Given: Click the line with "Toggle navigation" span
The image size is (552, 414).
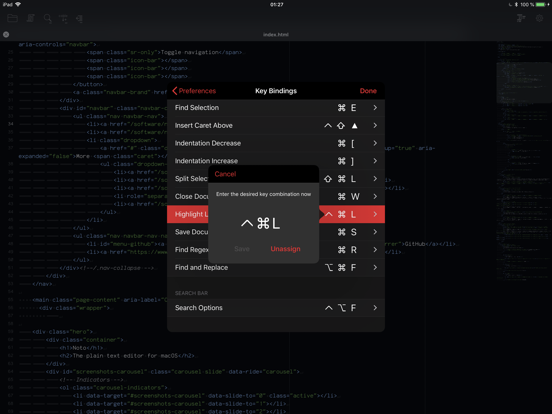Looking at the screenshot, I should [x=165, y=52].
